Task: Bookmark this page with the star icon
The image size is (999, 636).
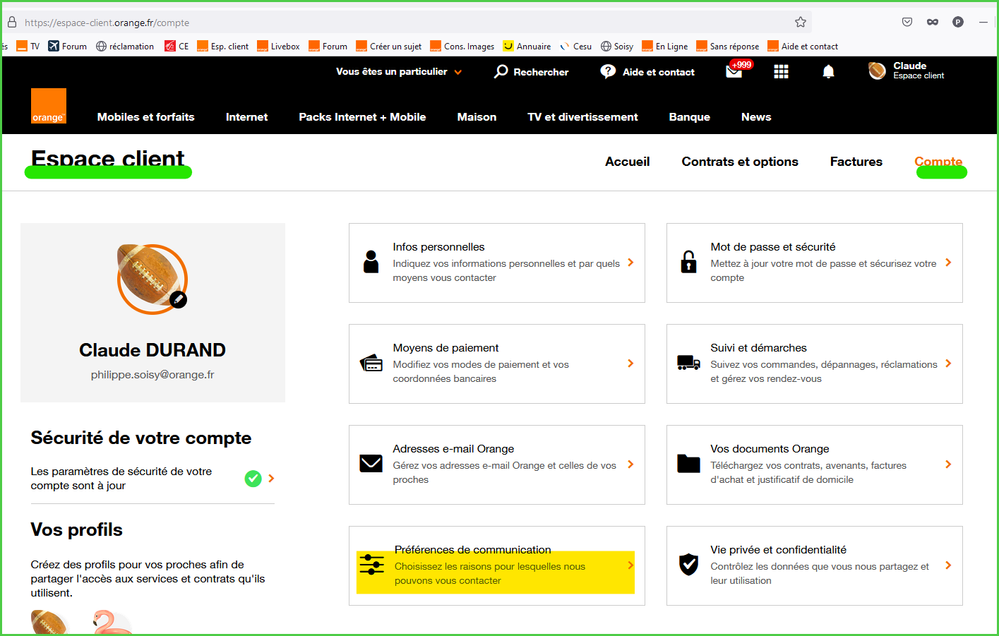Action: (x=800, y=22)
